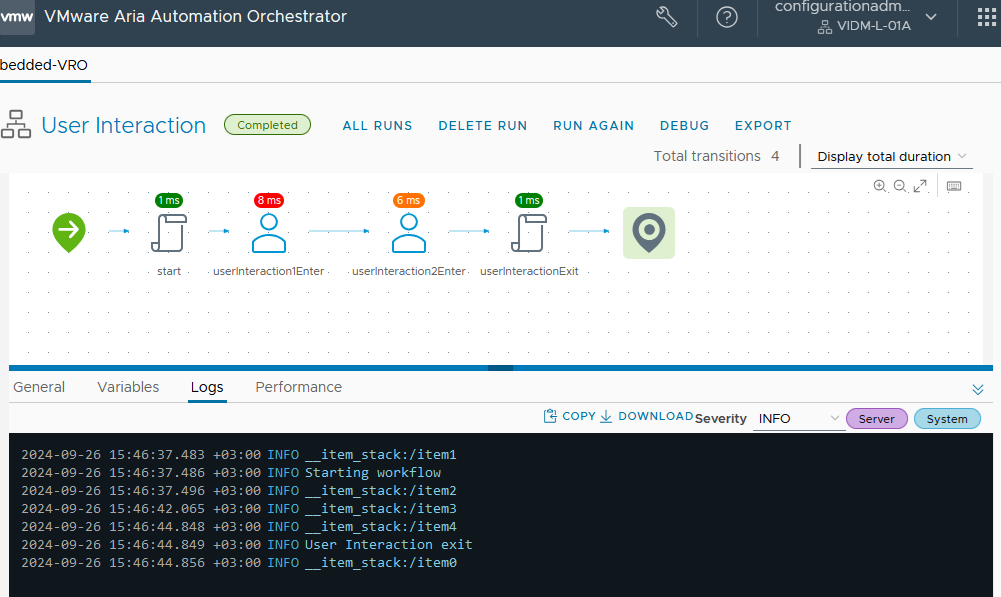
Task: Click the VMware vmw logo
Action: coord(17,17)
